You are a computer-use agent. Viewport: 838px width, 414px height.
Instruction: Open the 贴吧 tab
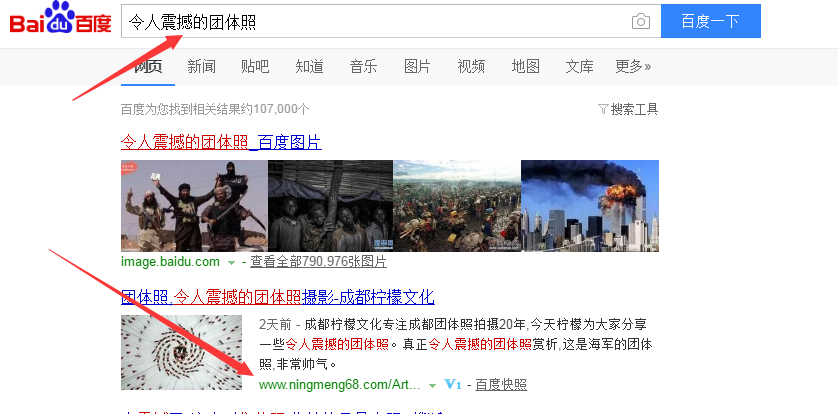(255, 66)
